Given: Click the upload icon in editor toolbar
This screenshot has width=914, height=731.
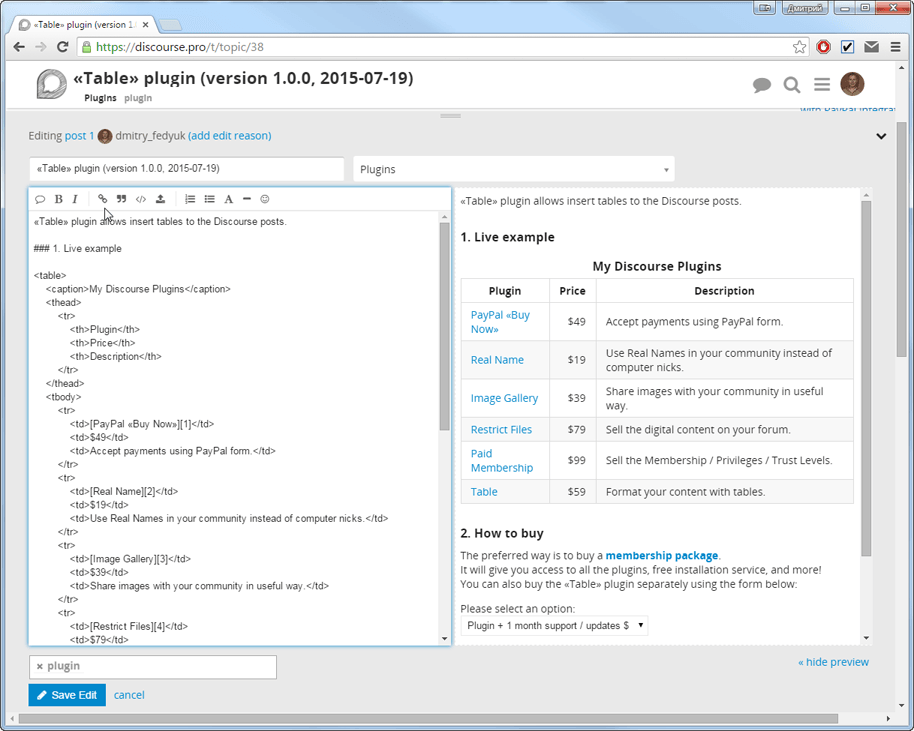Looking at the screenshot, I should point(160,199).
